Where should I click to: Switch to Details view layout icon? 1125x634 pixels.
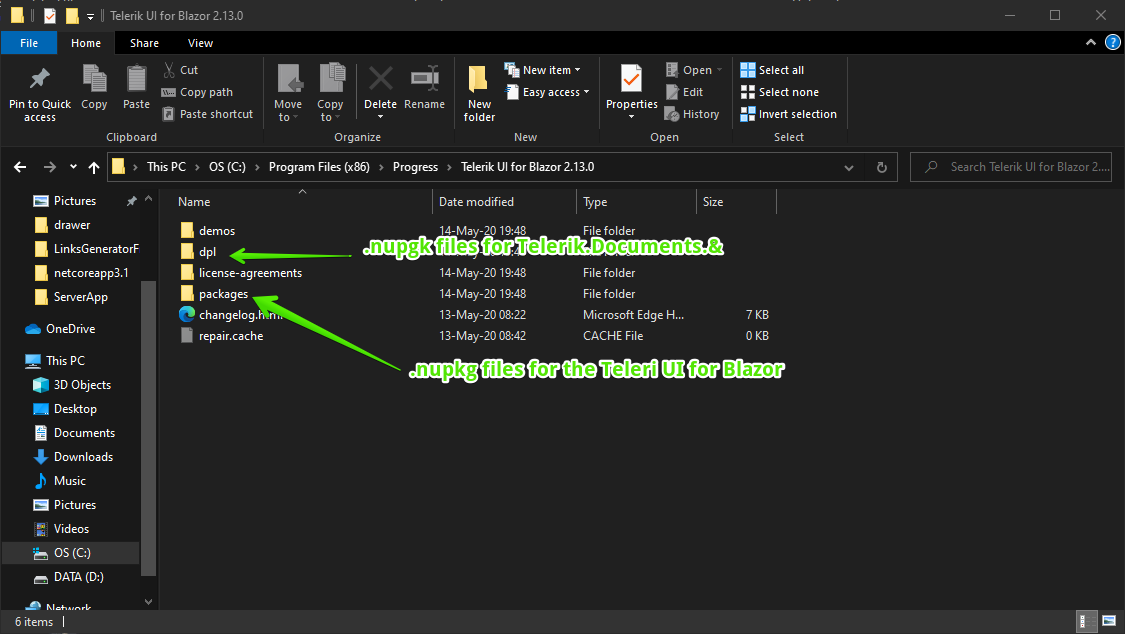pyautogui.click(x=1088, y=621)
